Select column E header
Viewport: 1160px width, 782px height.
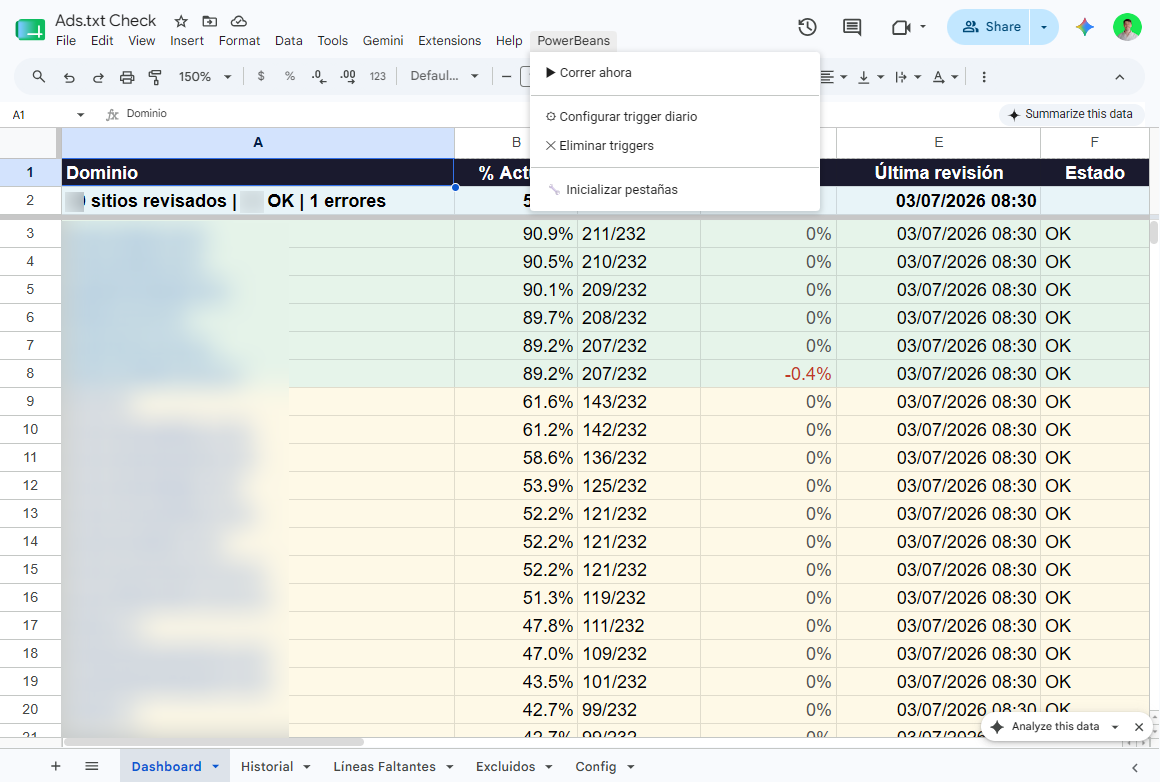[x=938, y=142]
